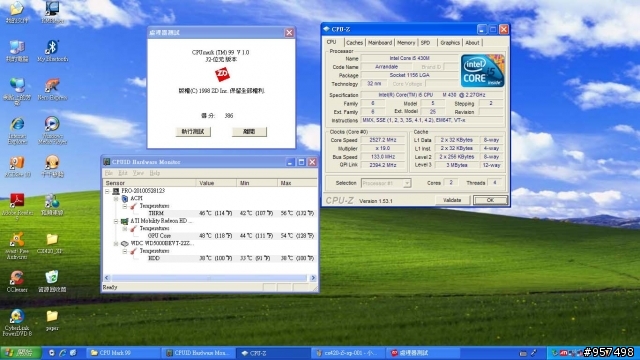Screen dimensions: 640x360
Task: Open the Edit menu in Hardware Monitor
Action: 123,173
